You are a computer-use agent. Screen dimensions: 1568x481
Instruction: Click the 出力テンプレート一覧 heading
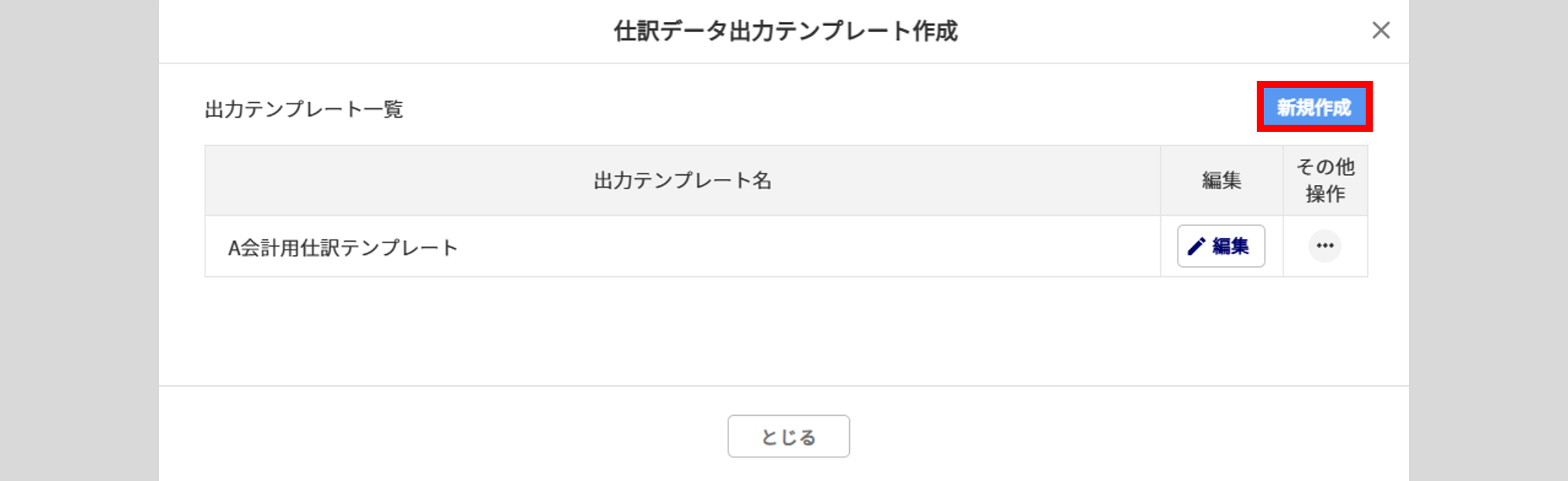304,109
